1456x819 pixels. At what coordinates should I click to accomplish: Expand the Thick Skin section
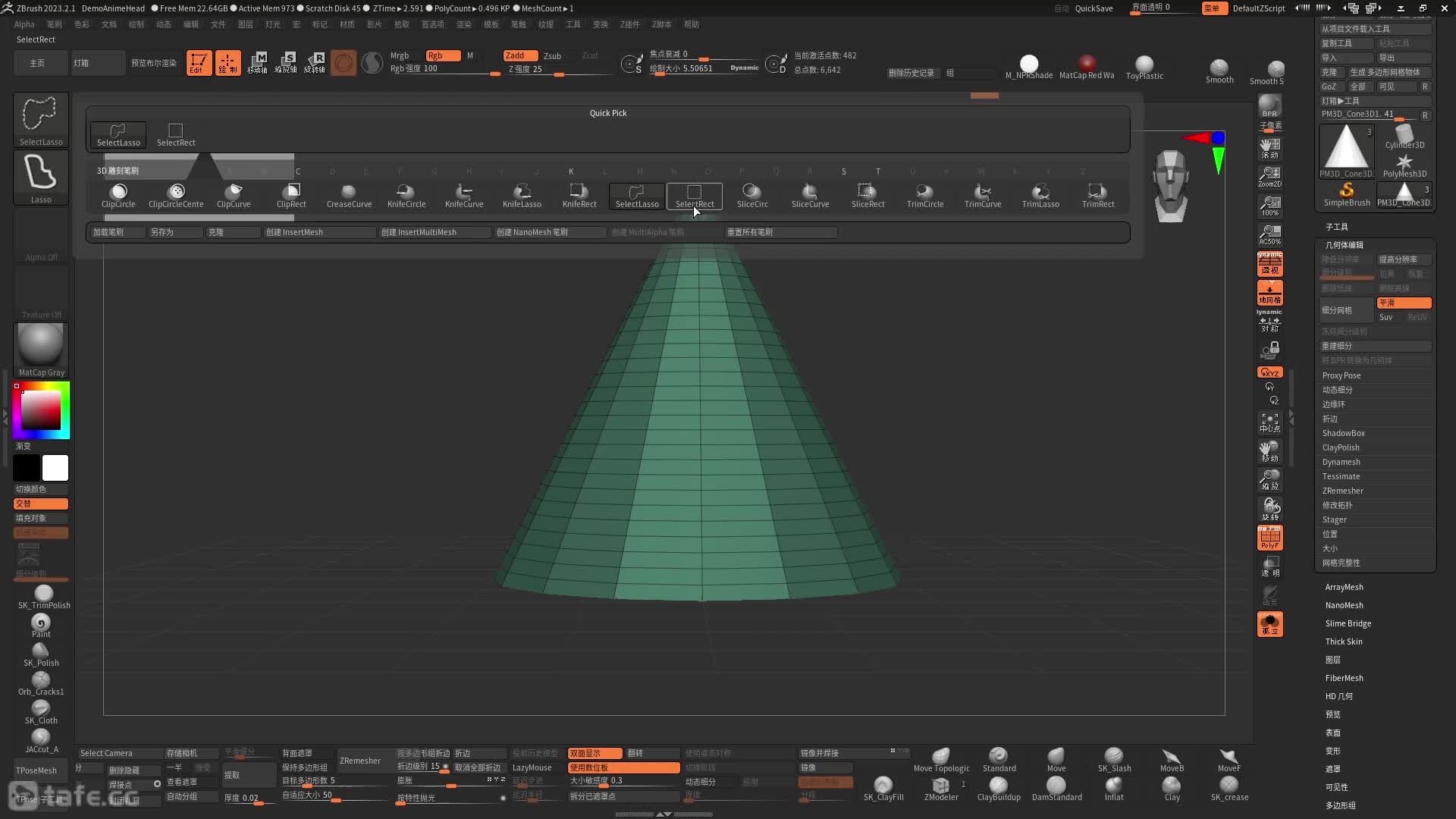[1344, 642]
